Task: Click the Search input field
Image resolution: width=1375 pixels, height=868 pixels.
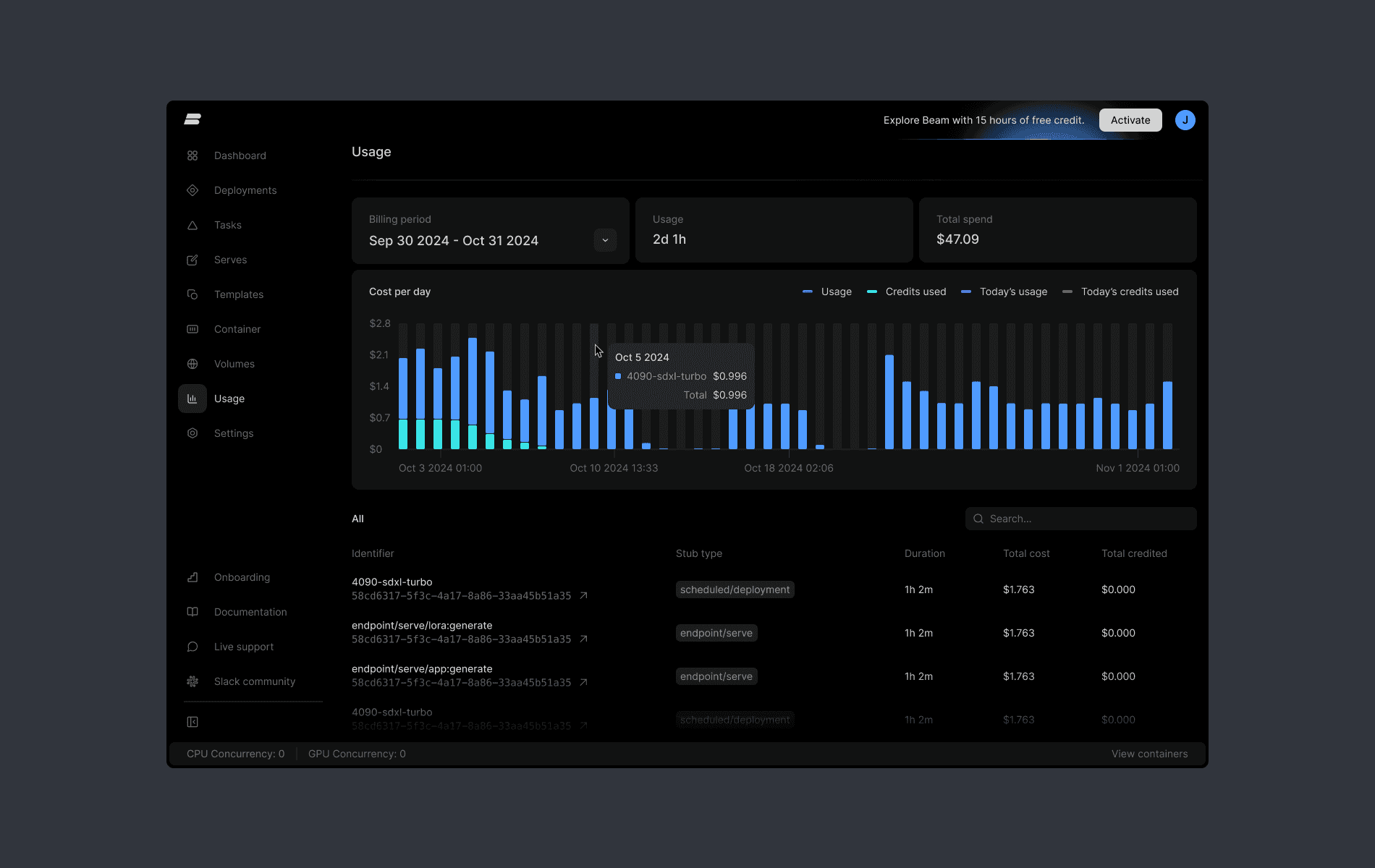Action: point(1081,519)
